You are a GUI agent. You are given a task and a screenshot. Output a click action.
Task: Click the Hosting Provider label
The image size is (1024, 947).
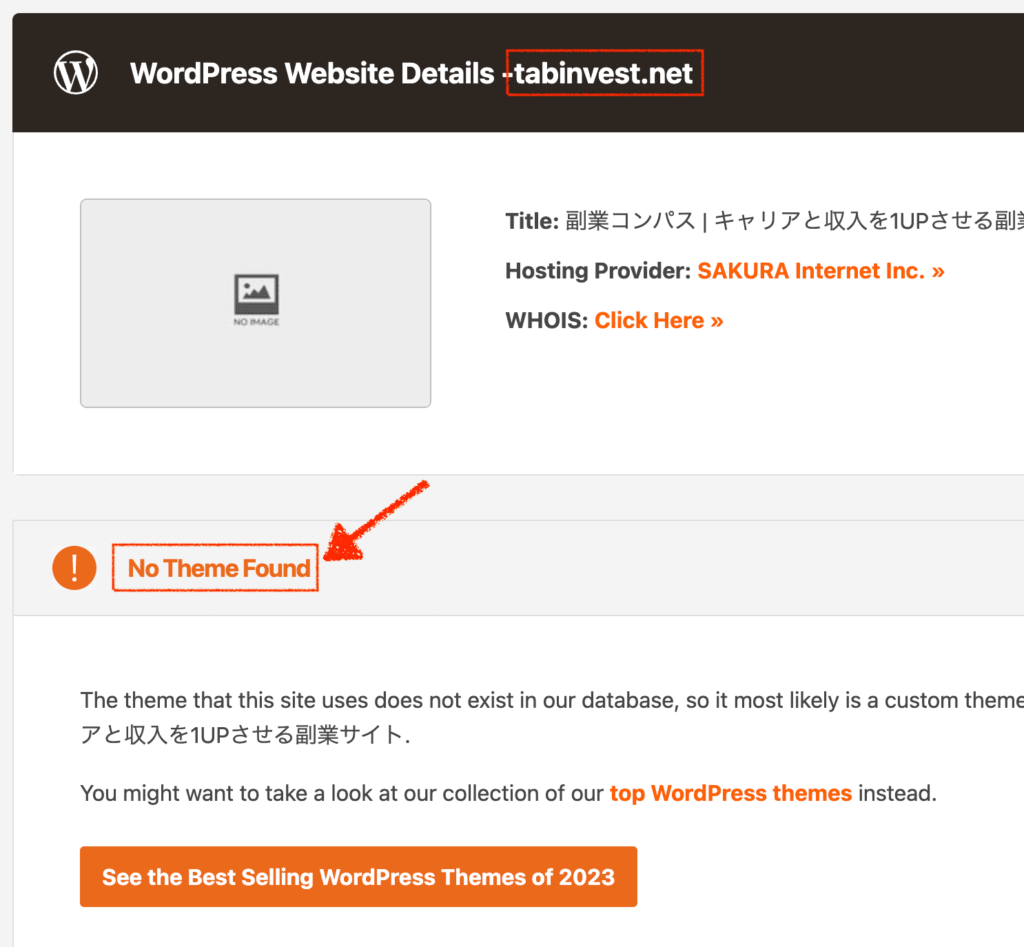598,270
